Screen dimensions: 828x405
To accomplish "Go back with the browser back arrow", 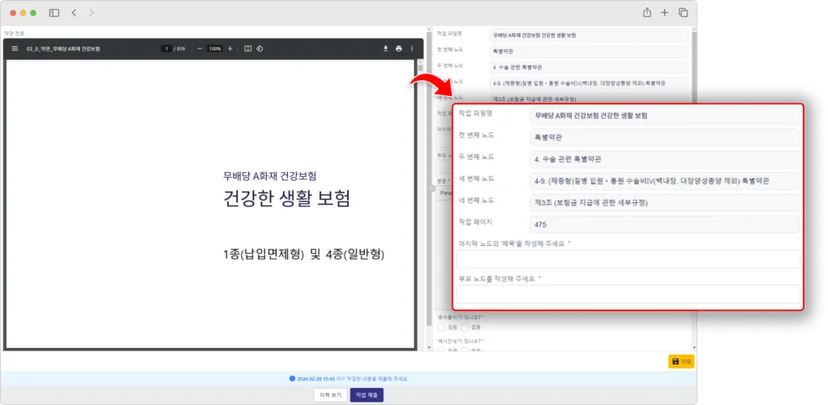I will pyautogui.click(x=74, y=13).
